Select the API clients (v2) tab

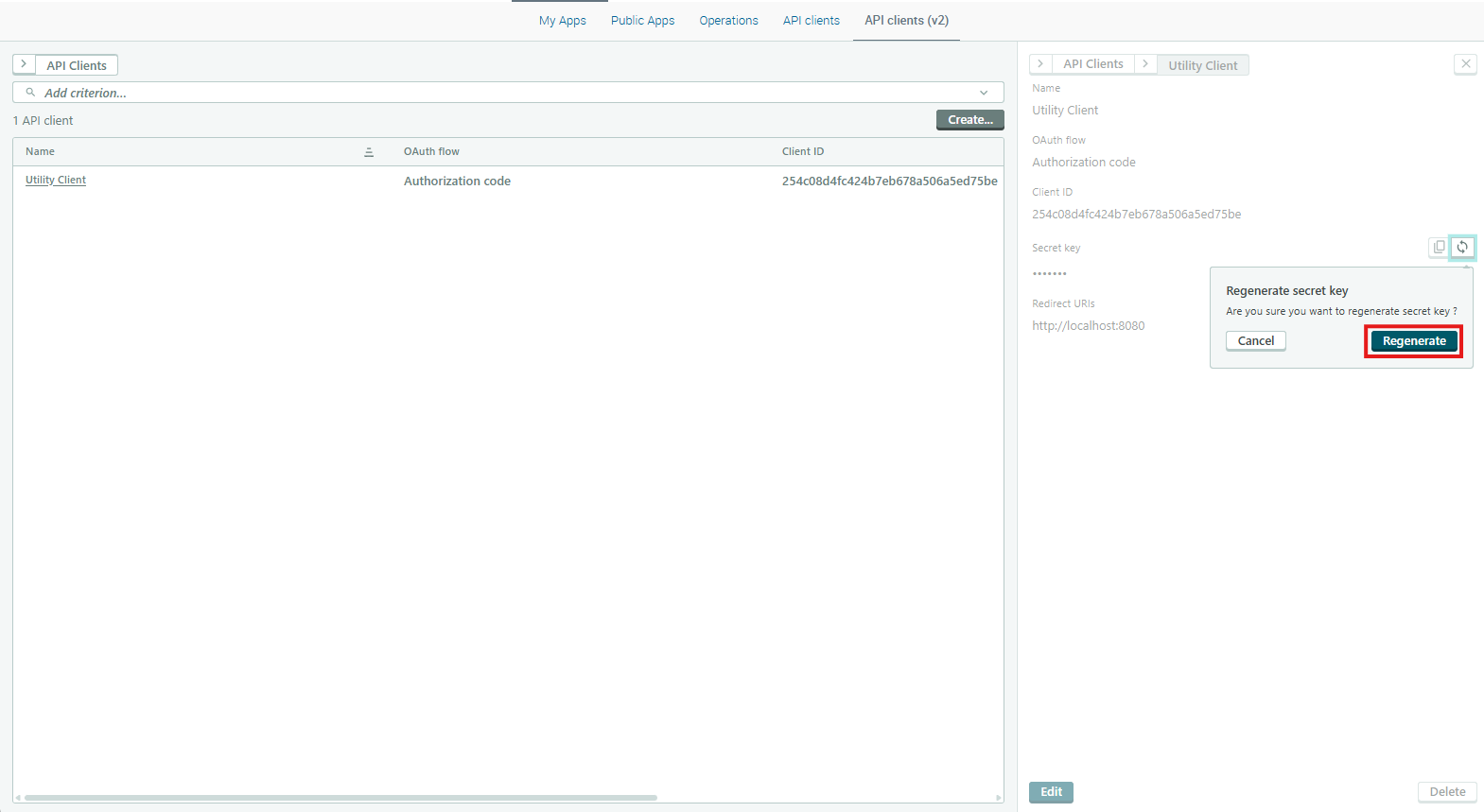point(906,21)
